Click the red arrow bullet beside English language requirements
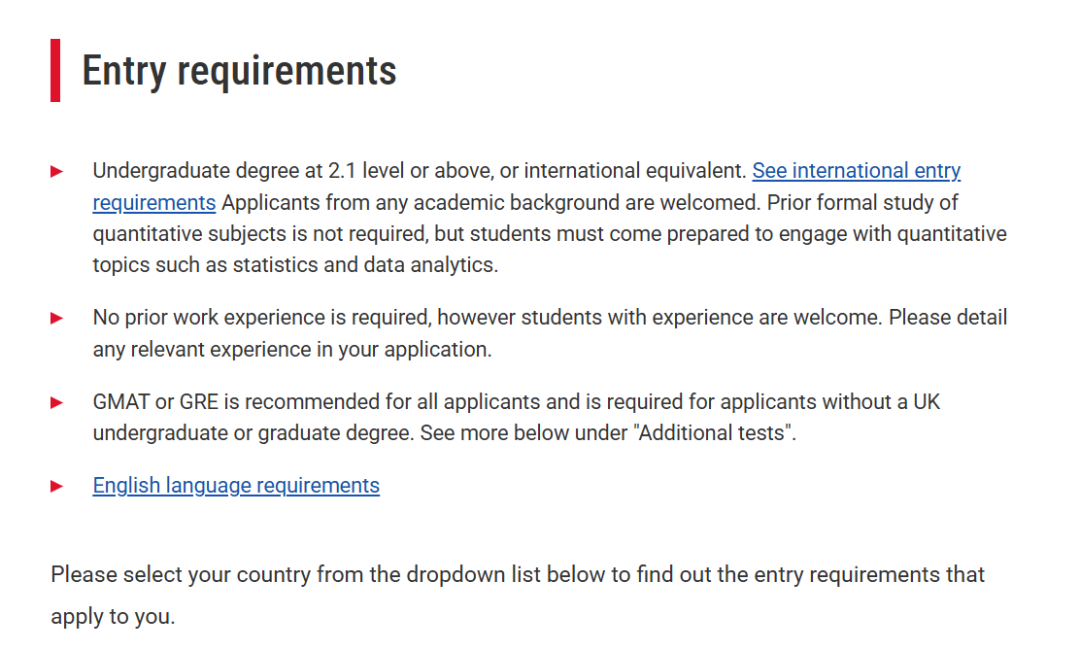Viewport: 1080px width, 650px height. (57, 487)
